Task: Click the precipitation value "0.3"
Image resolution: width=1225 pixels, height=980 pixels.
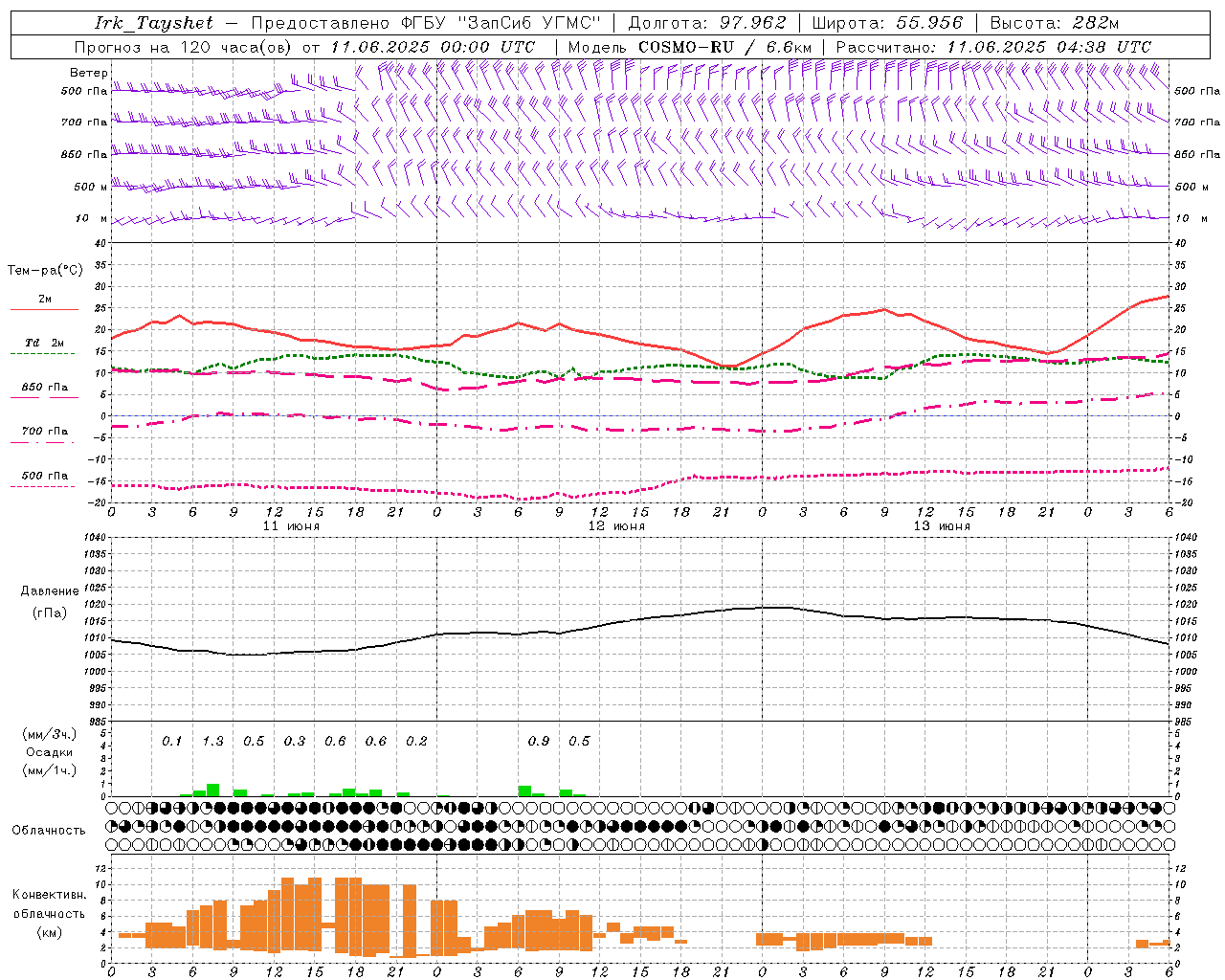Action: tap(294, 741)
